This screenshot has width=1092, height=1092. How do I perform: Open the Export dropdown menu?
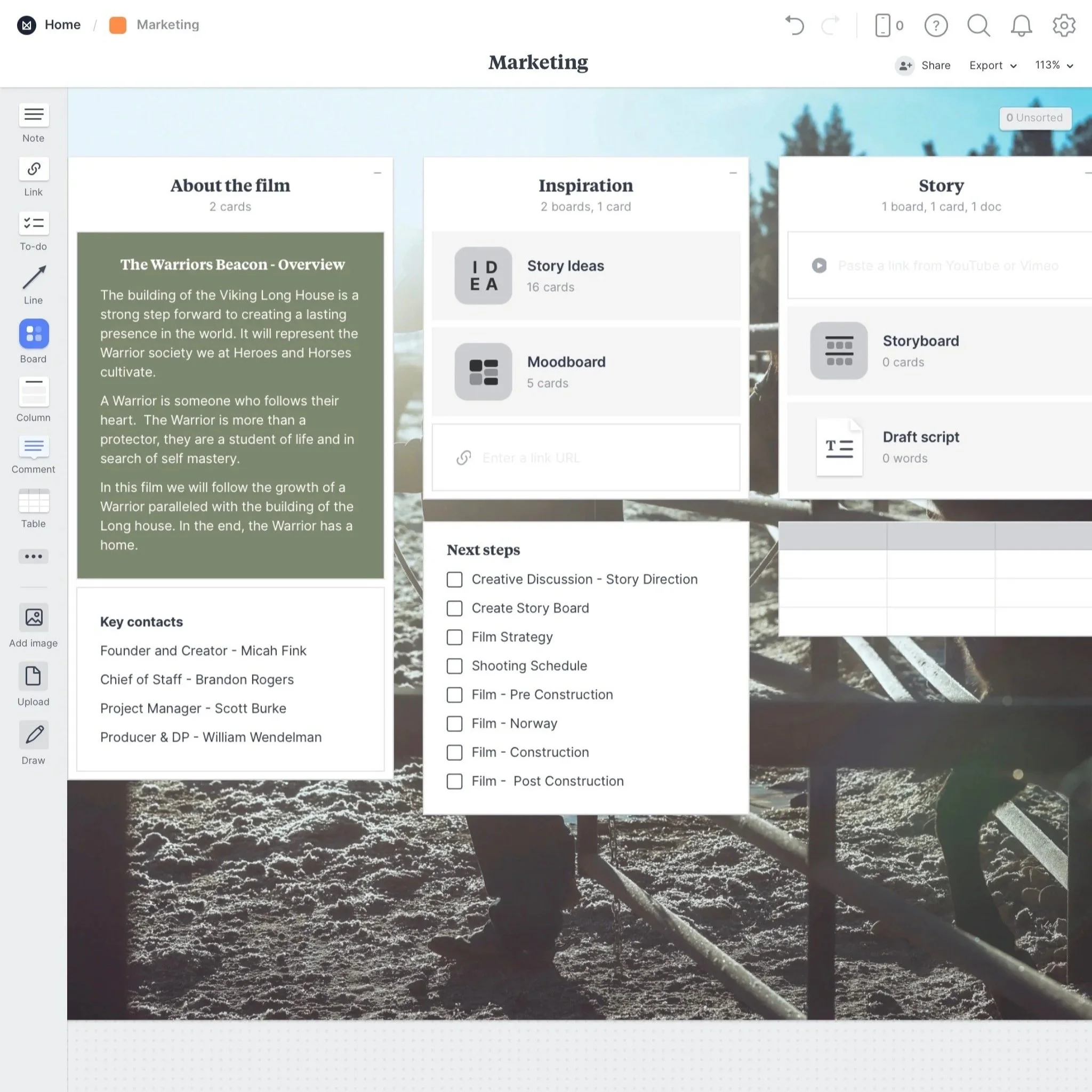992,66
